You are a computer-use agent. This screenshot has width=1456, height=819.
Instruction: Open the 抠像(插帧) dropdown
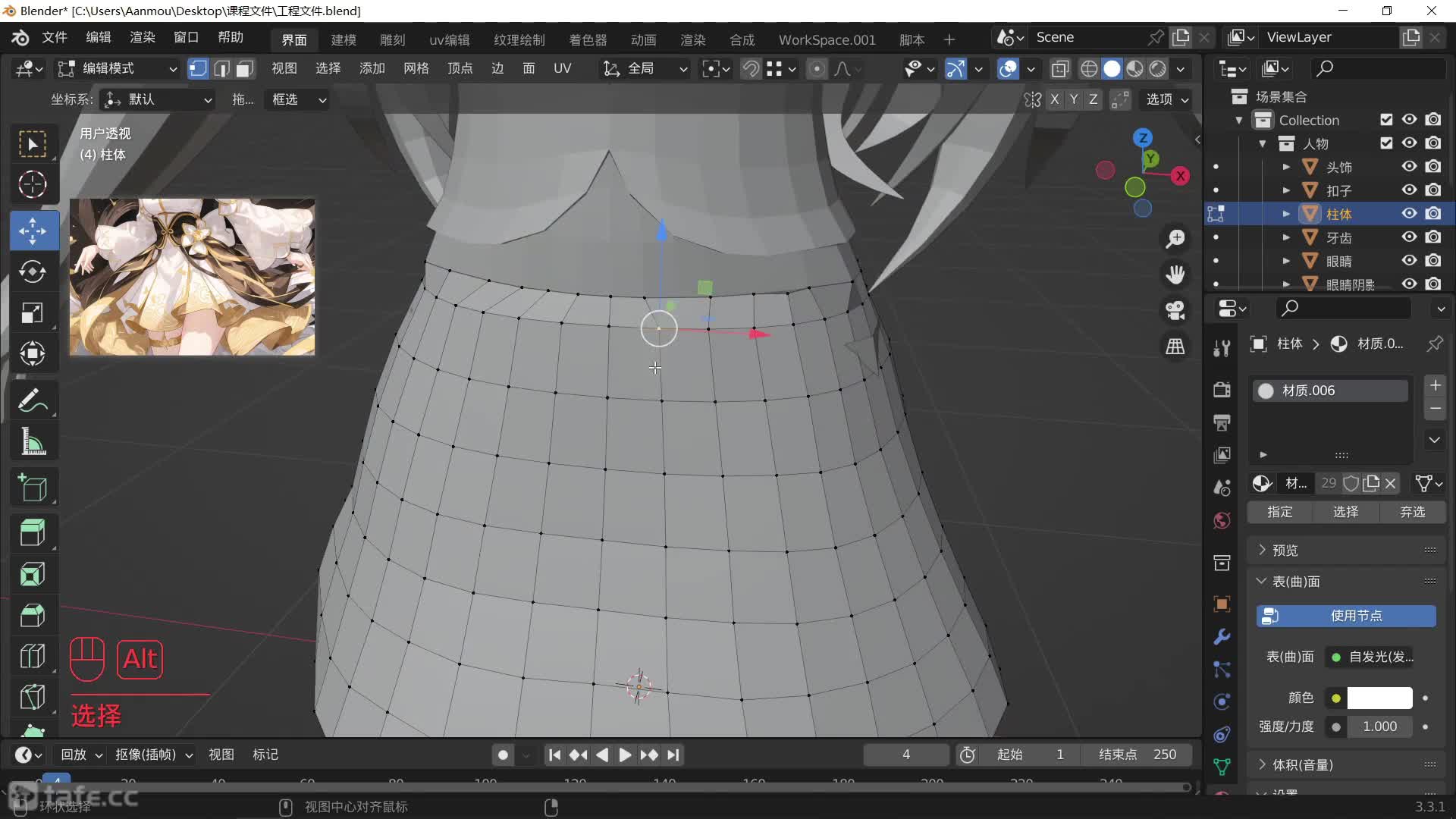pos(154,755)
